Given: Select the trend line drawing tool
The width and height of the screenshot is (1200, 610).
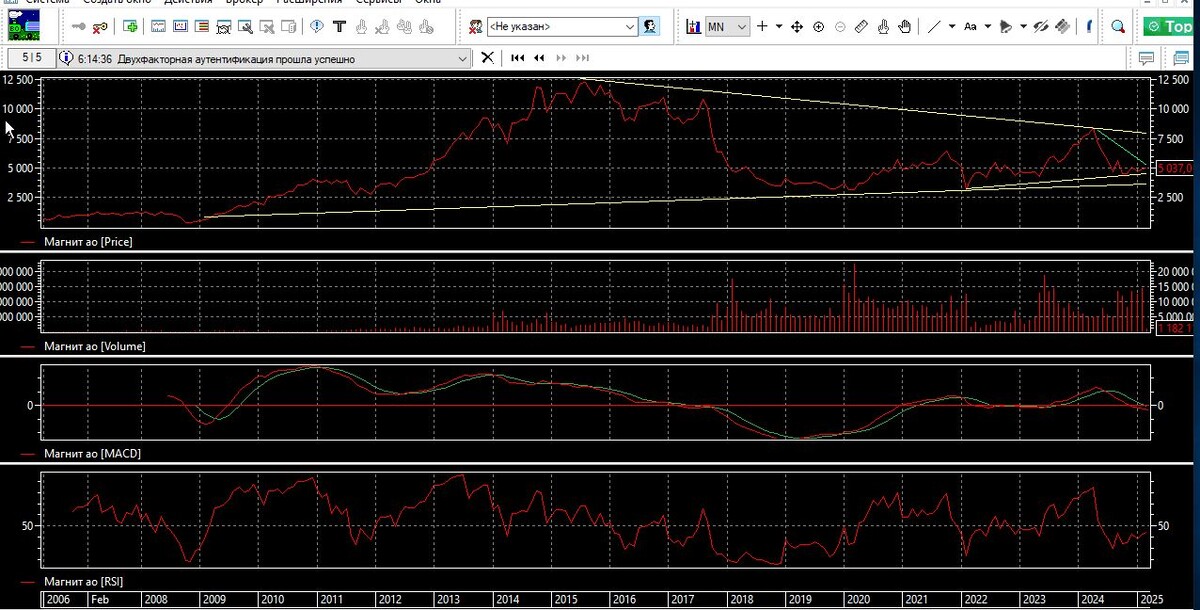Looking at the screenshot, I should coord(933,27).
